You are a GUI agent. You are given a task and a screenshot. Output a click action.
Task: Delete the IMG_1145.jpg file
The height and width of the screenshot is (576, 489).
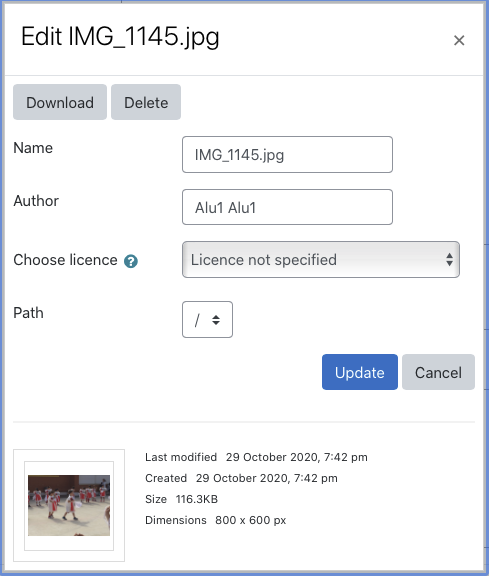pos(146,102)
